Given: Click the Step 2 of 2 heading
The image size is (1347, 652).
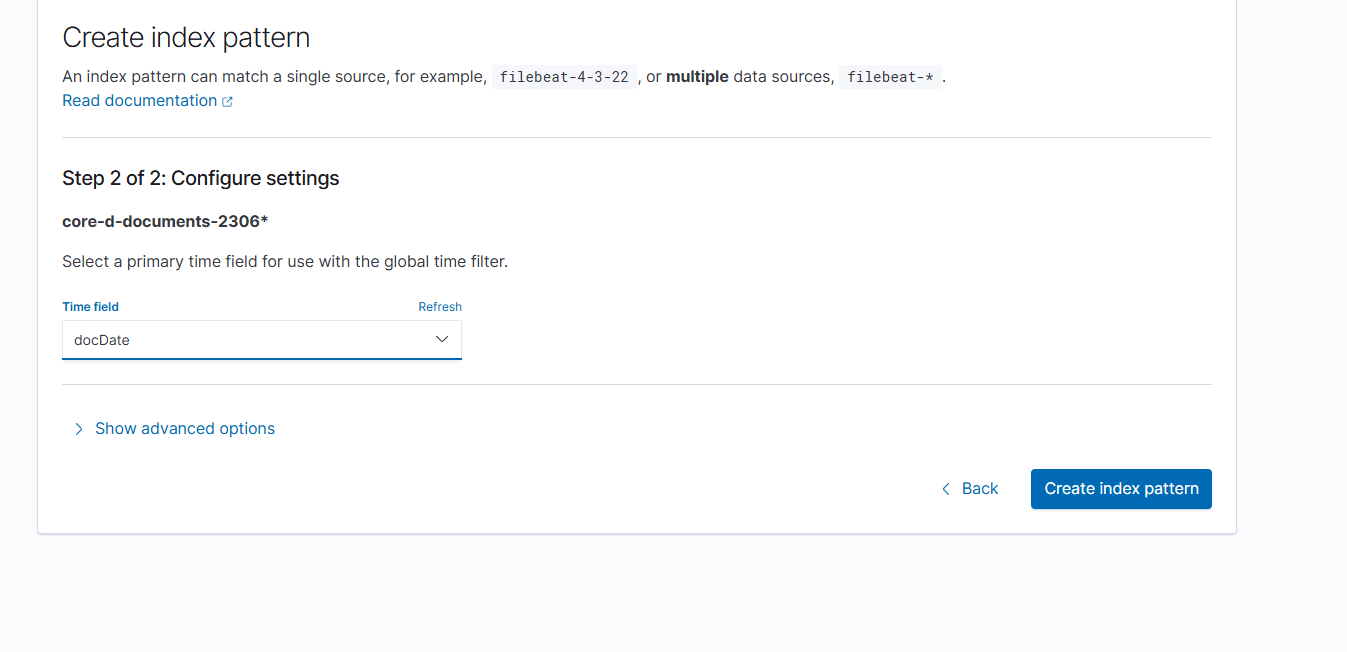Looking at the screenshot, I should click(200, 179).
